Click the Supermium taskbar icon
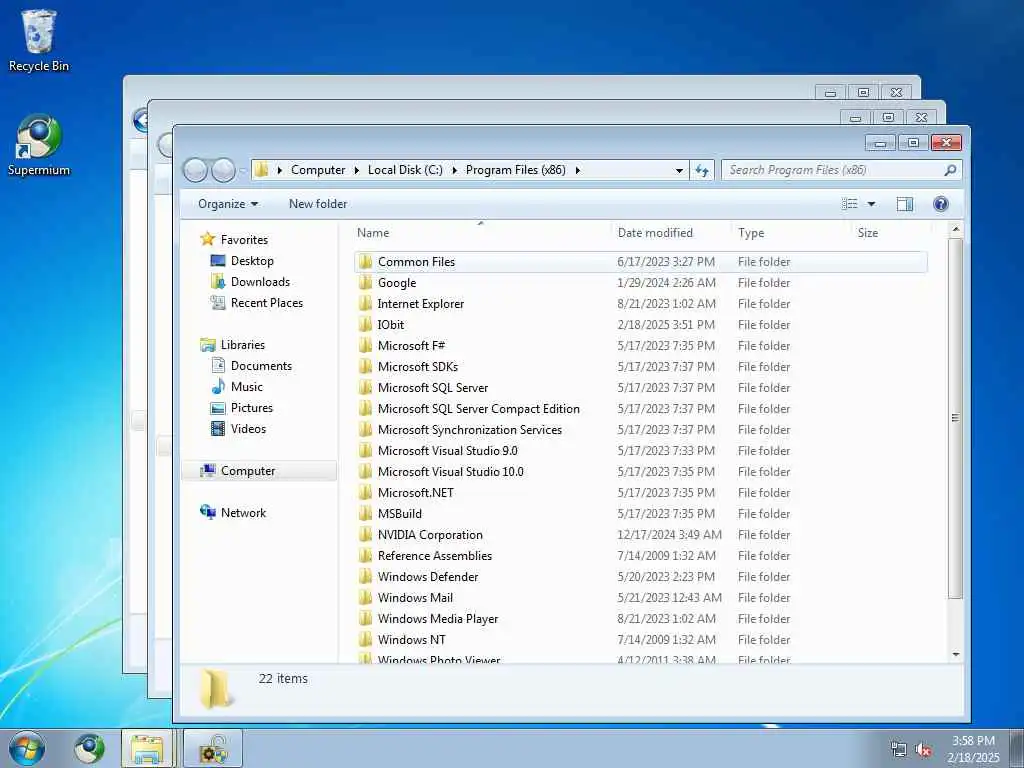The image size is (1024, 768). pyautogui.click(x=89, y=748)
